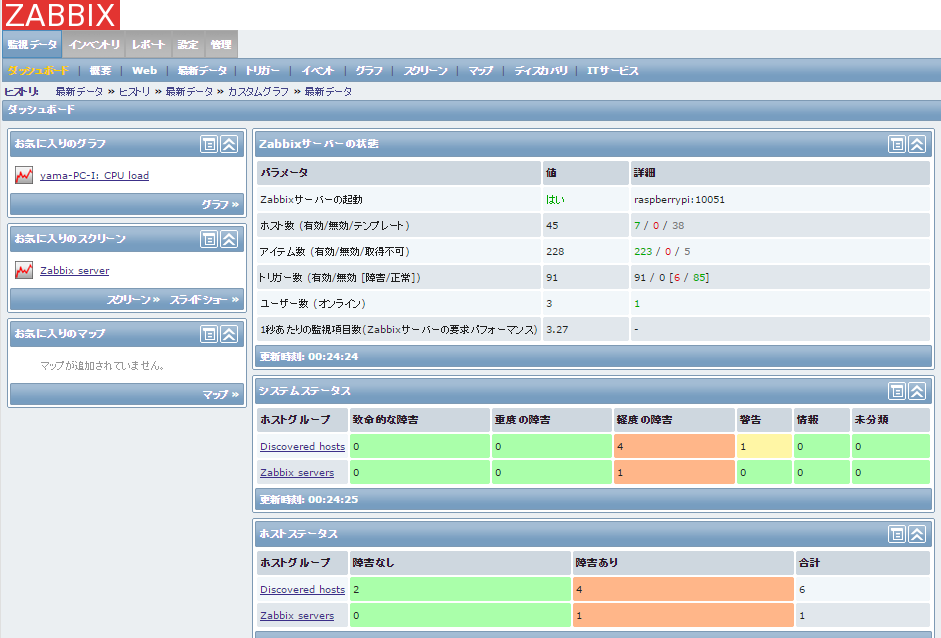The height and width of the screenshot is (638, 941).
Task: Open the 監視データ main tab
Action: pos(32,44)
